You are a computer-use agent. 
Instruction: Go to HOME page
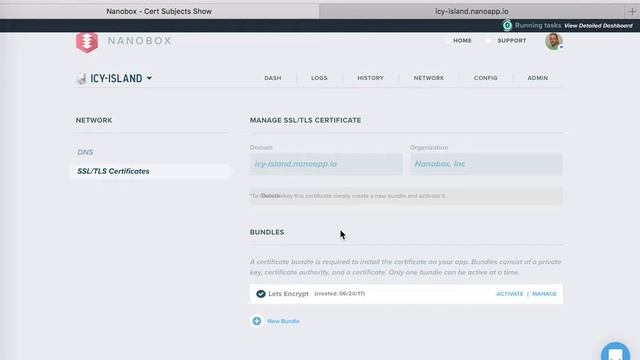click(462, 41)
